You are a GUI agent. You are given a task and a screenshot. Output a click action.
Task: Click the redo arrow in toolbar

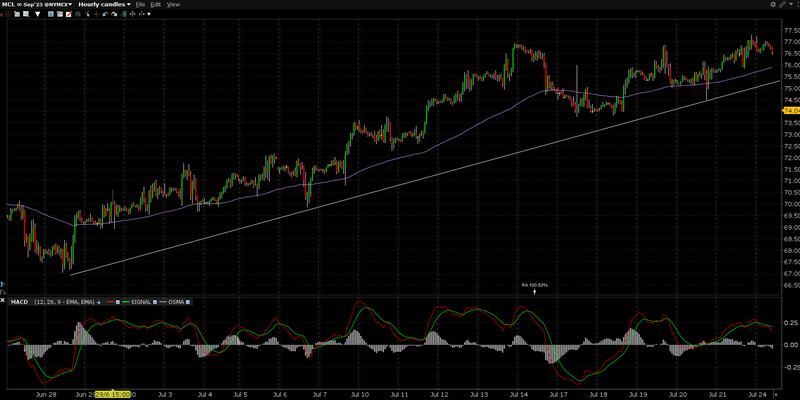click(114, 14)
